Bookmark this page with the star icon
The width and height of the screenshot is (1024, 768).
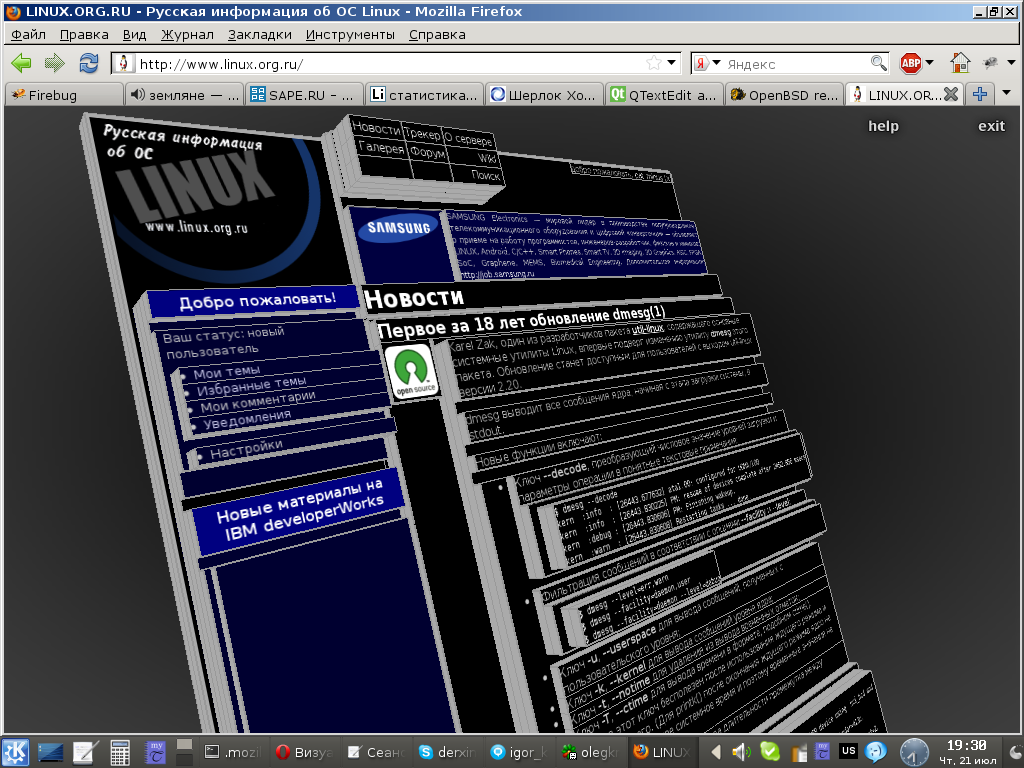[653, 63]
